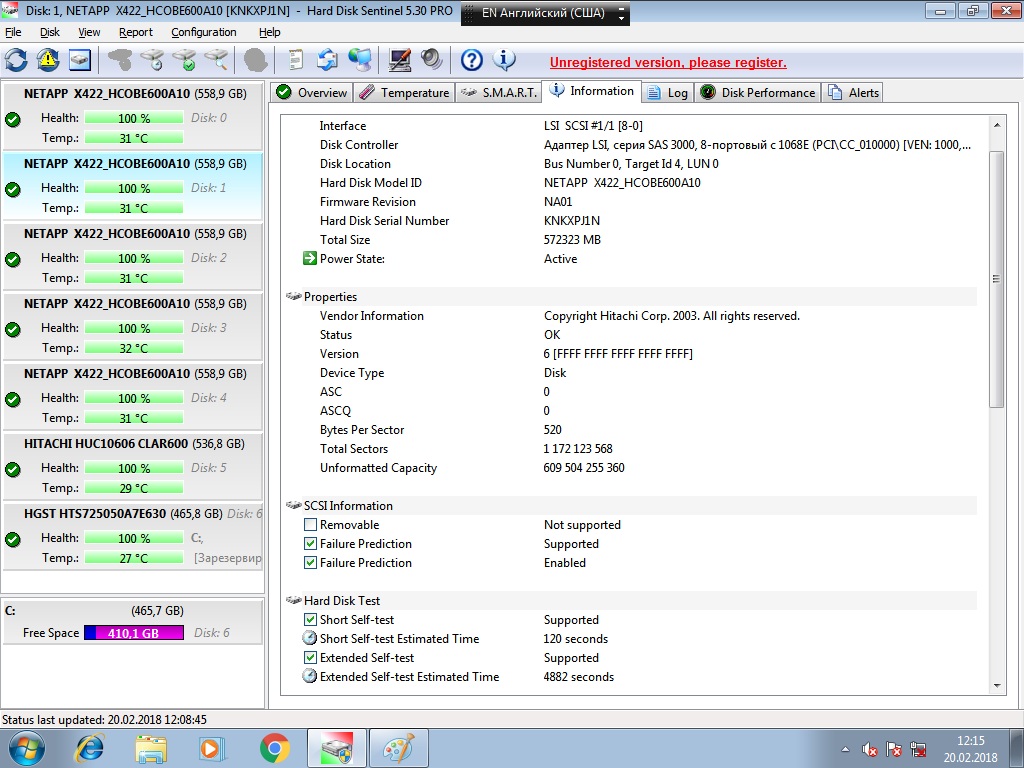Open the Report menu
The image size is (1024, 768).
pos(135,32)
